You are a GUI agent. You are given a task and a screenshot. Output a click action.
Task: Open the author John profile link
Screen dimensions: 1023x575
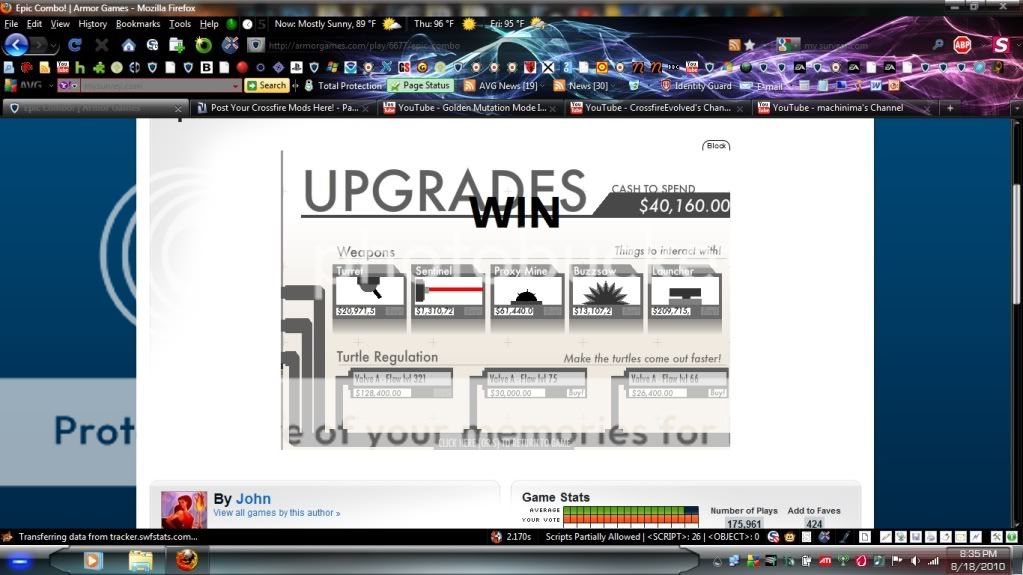pos(253,499)
